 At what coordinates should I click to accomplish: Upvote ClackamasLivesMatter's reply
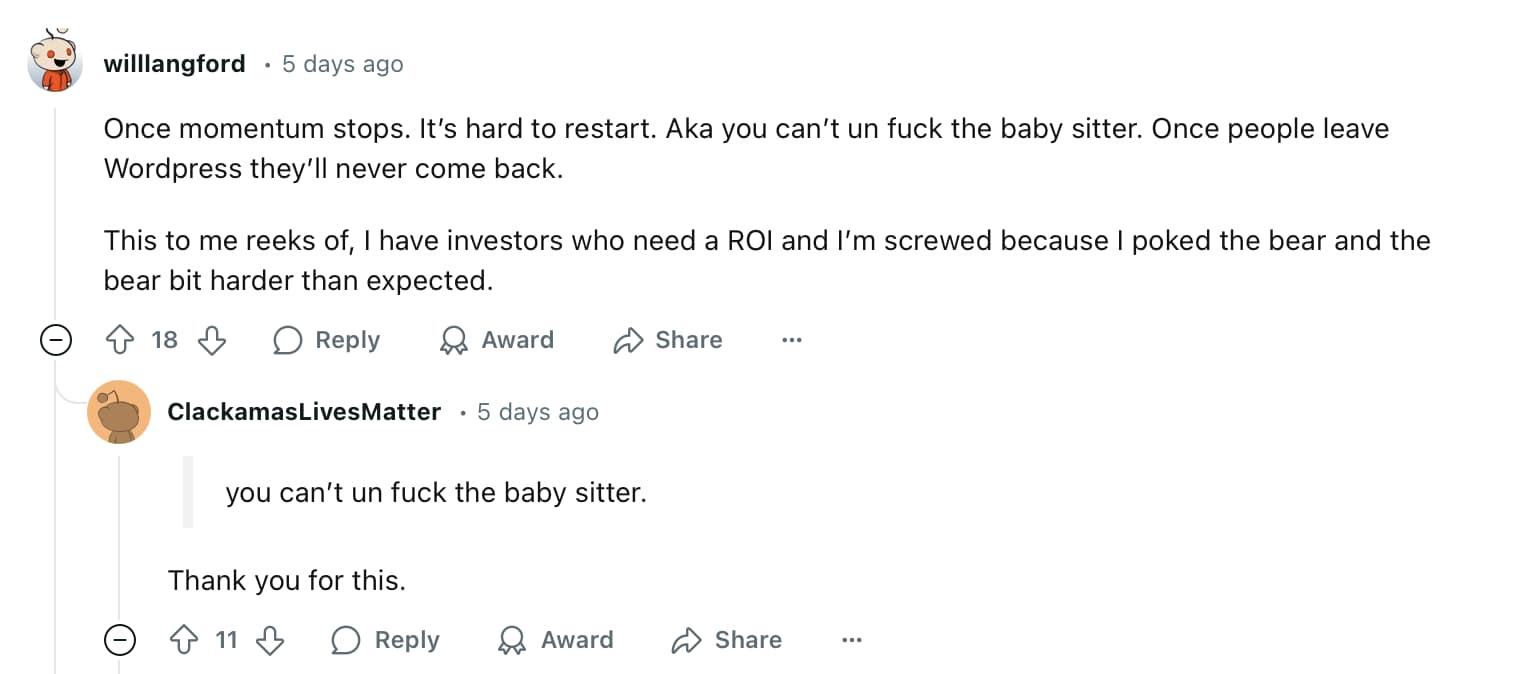[185, 640]
